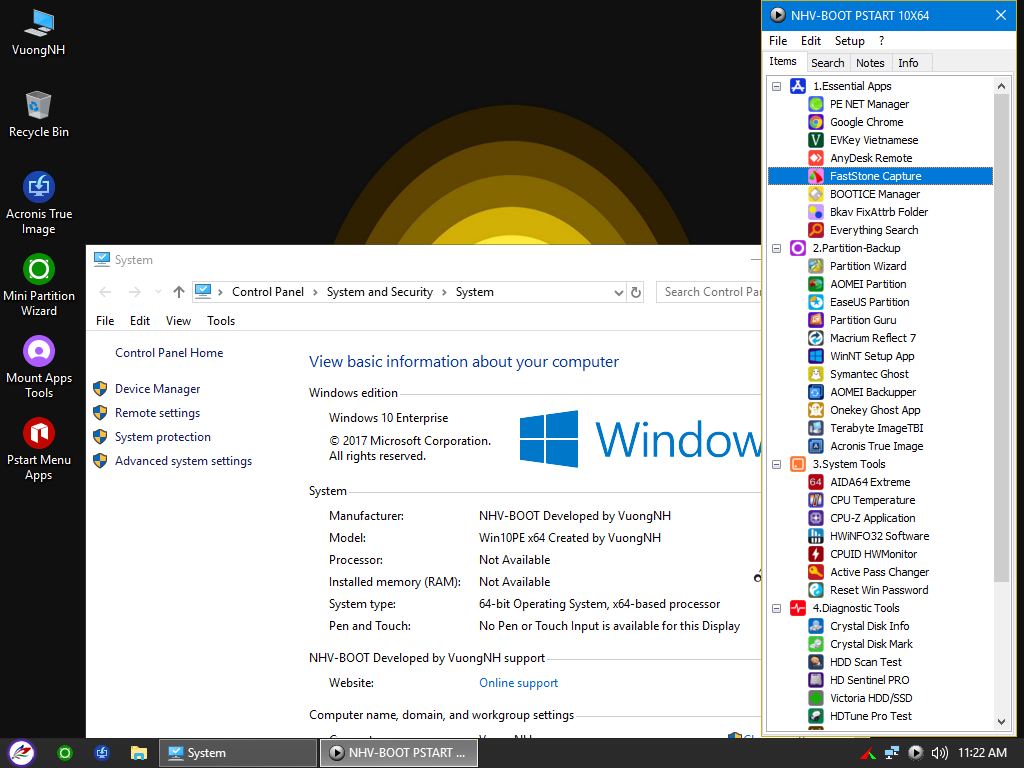
Task: Open Advanced system settings link
Action: 184,461
